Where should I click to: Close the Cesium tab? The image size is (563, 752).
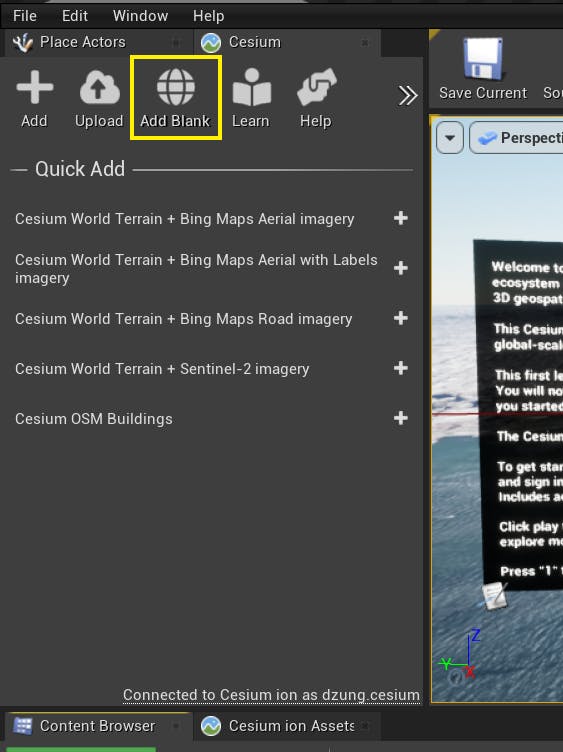point(365,43)
